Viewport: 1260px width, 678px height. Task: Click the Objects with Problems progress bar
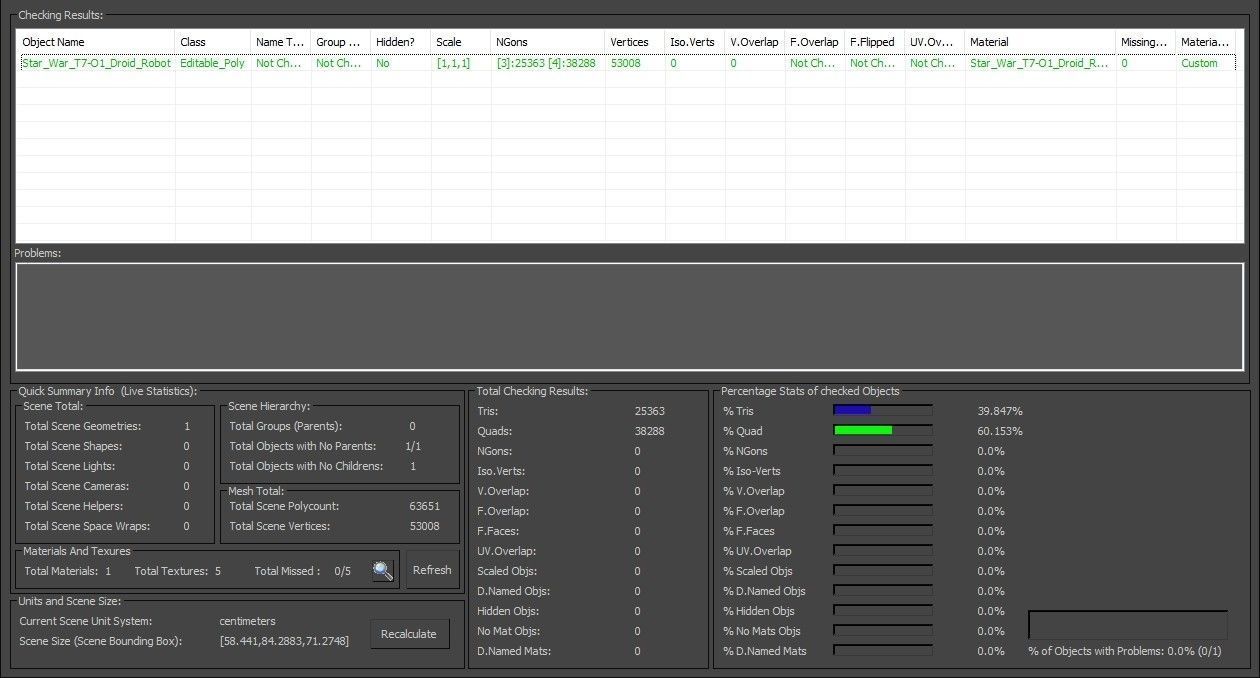click(1128, 625)
